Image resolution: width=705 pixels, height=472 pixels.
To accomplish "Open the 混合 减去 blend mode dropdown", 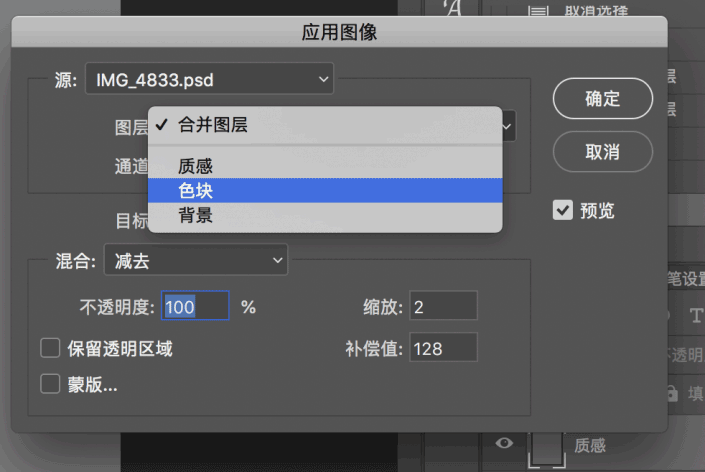I will [x=196, y=260].
